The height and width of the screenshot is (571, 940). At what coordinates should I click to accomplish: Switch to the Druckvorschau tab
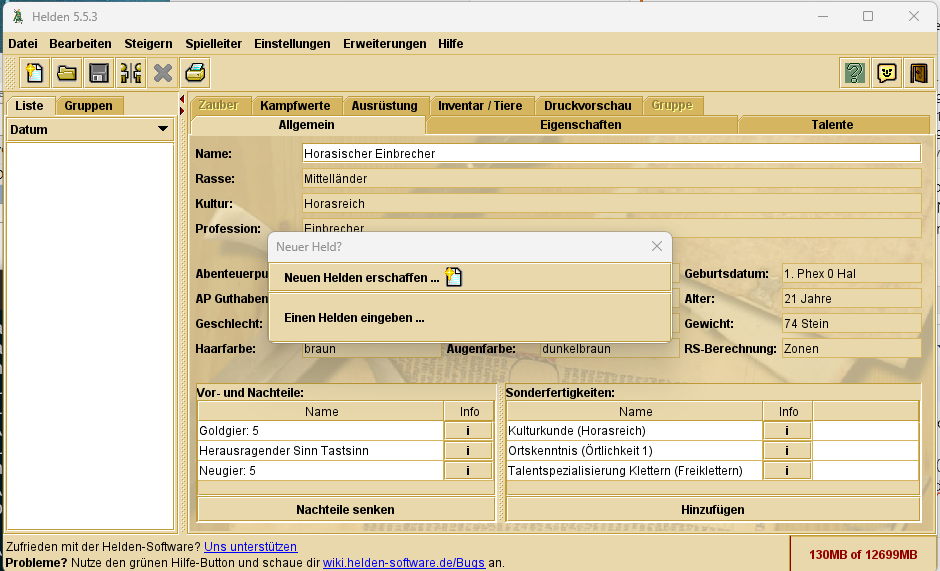coord(588,106)
